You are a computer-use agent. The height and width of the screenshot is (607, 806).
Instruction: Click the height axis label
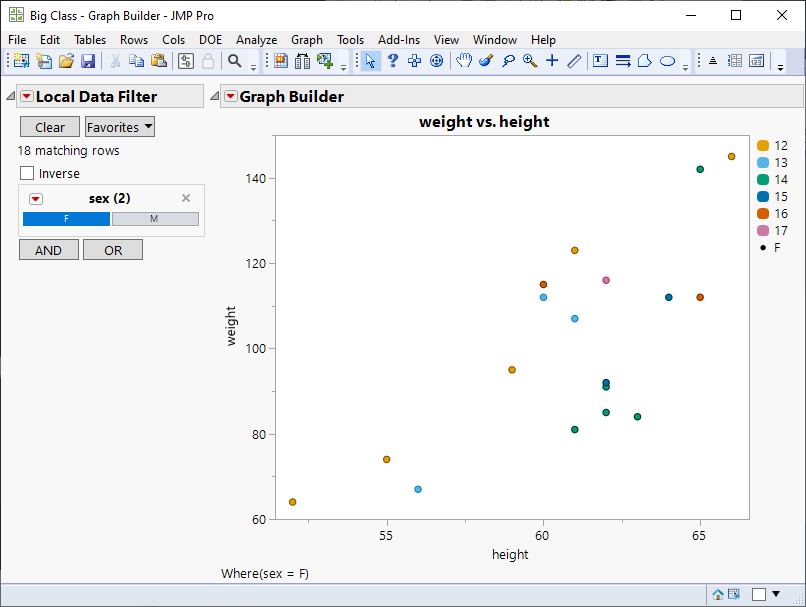(510, 554)
